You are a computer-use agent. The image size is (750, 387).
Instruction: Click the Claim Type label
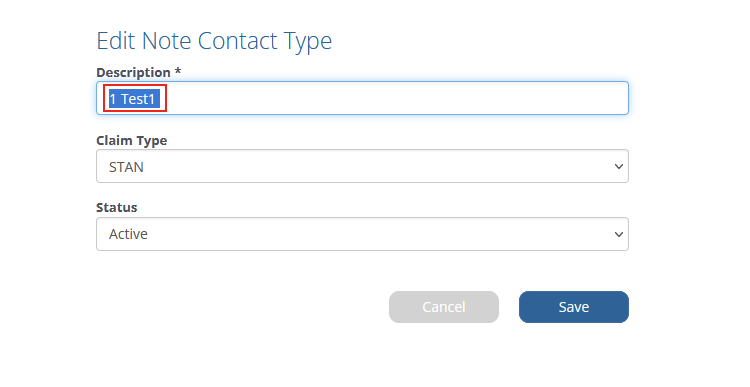coord(132,141)
